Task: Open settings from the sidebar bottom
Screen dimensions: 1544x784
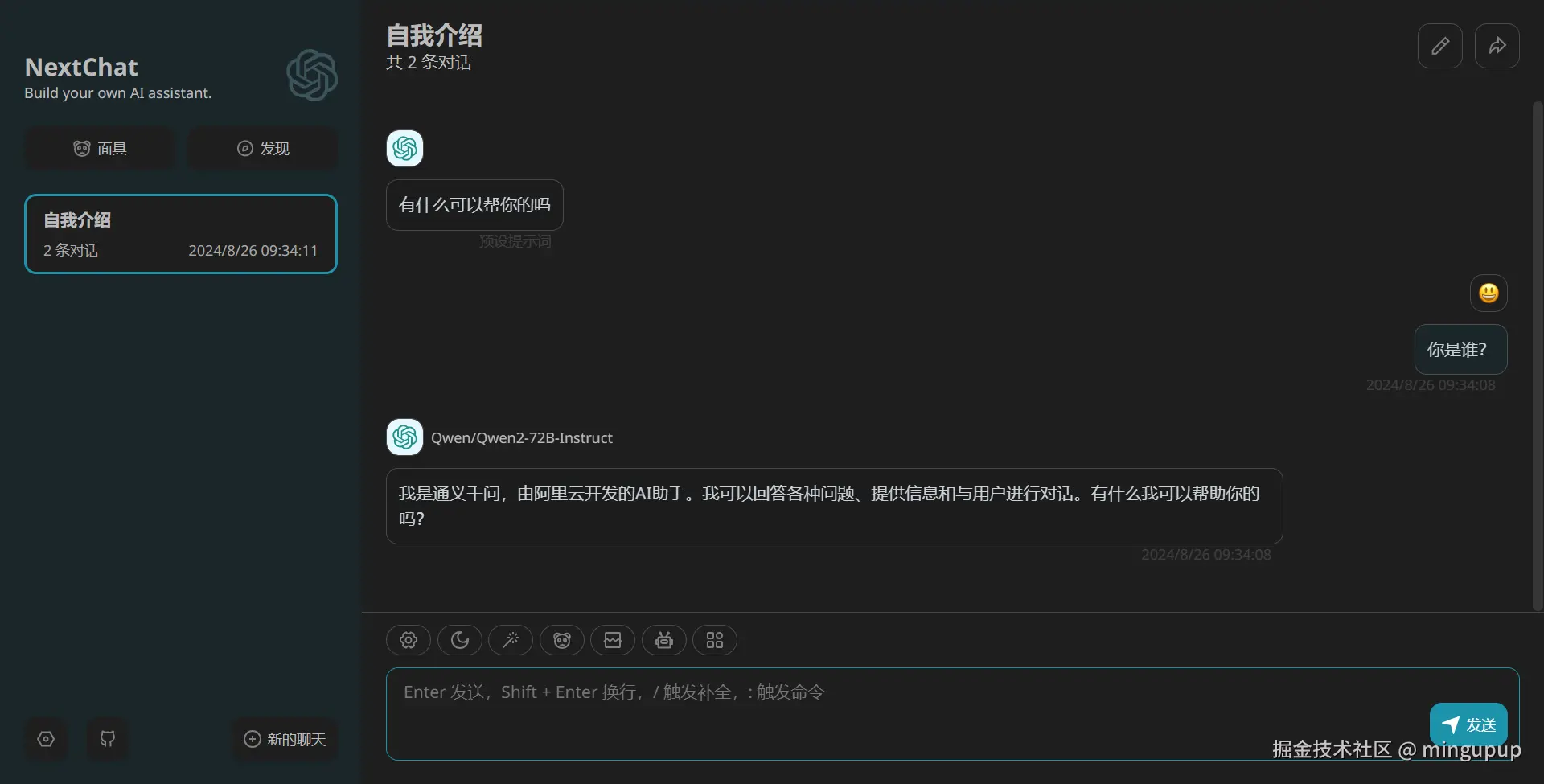Action: pos(46,739)
